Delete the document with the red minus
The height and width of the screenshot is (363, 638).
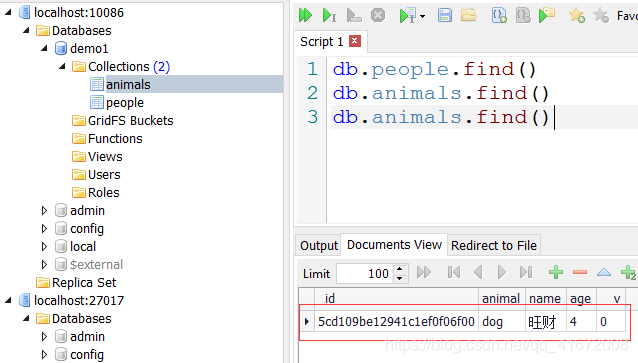tap(580, 272)
